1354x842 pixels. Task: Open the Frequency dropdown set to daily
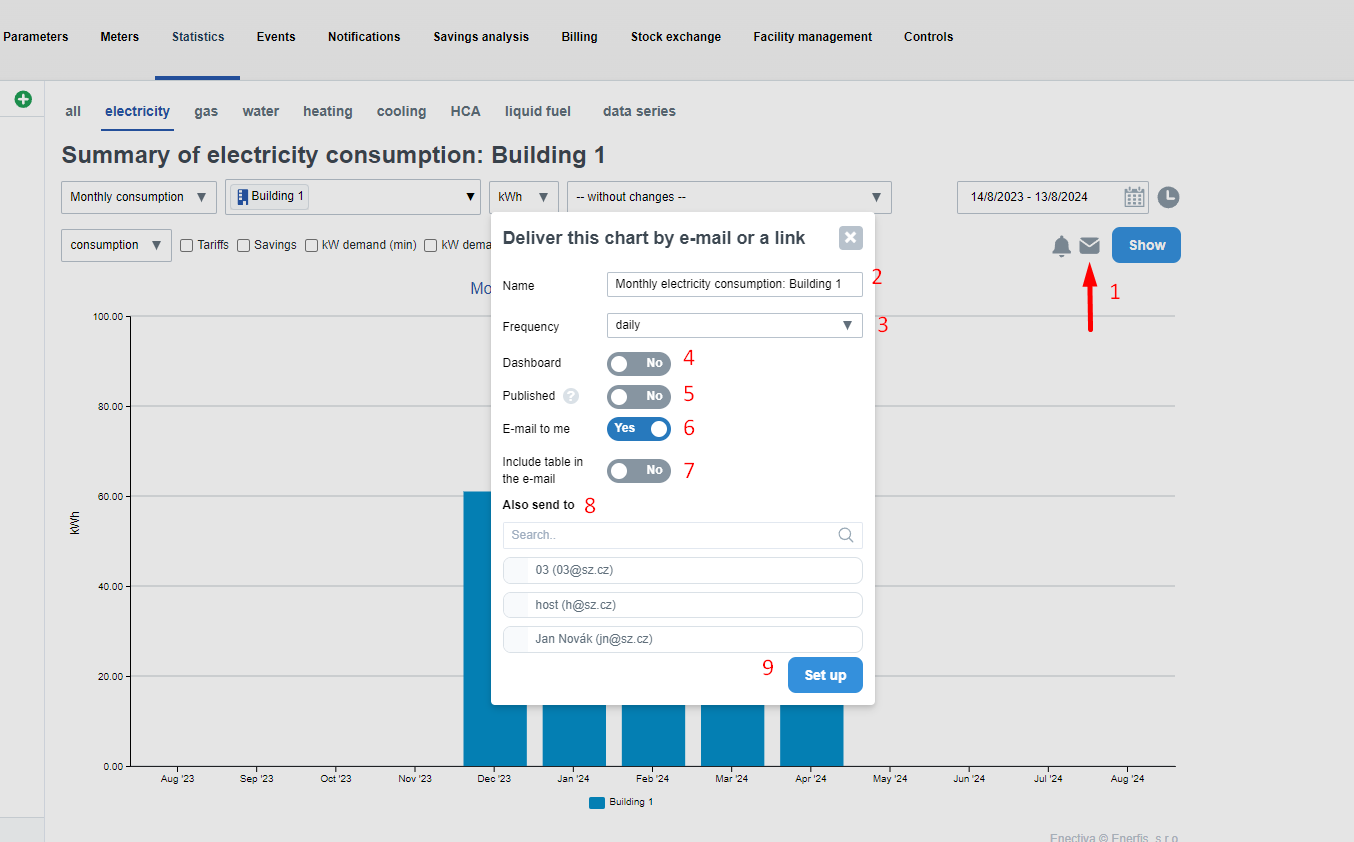coord(734,325)
